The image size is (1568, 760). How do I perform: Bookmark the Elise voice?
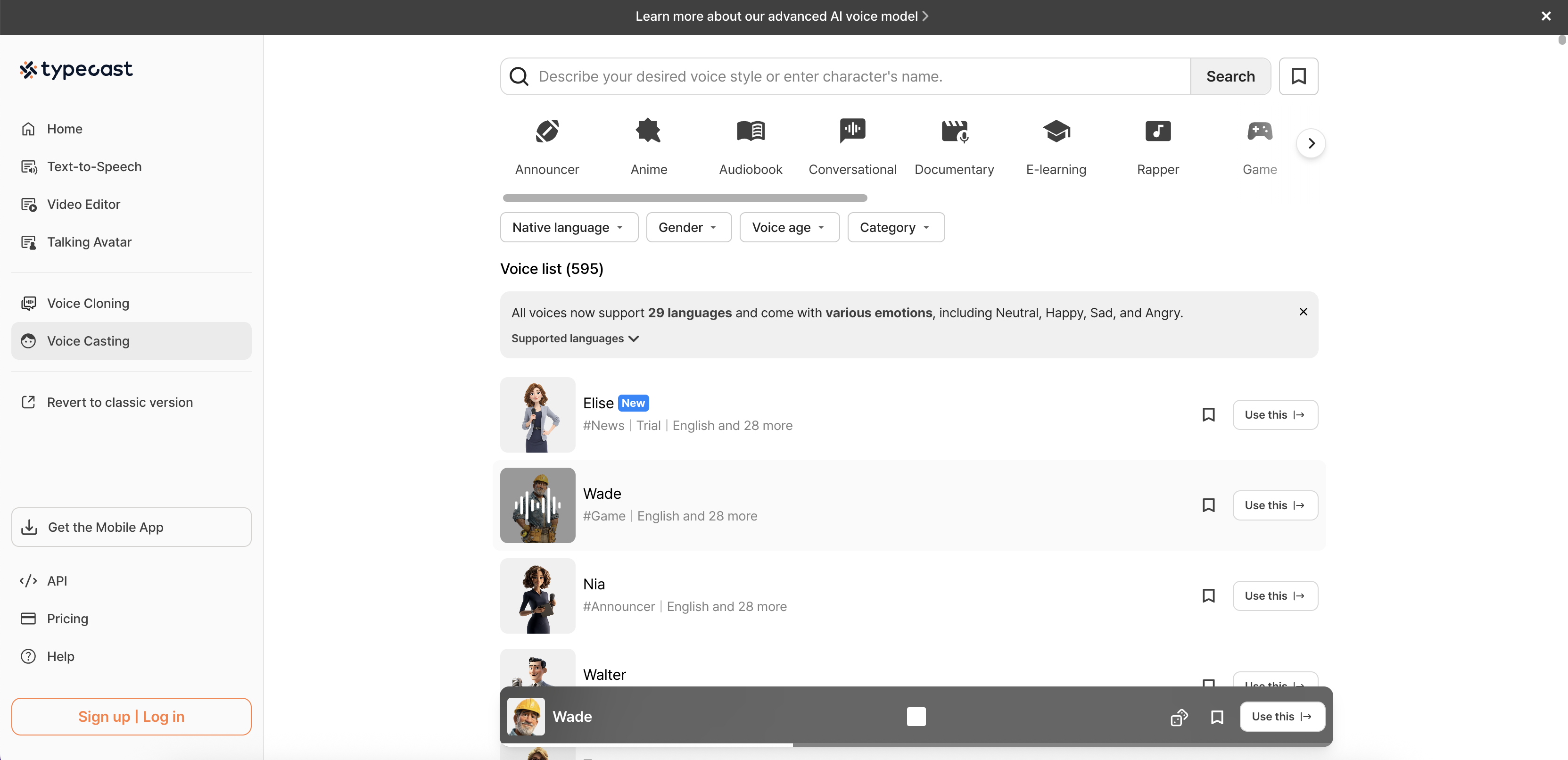click(1208, 414)
